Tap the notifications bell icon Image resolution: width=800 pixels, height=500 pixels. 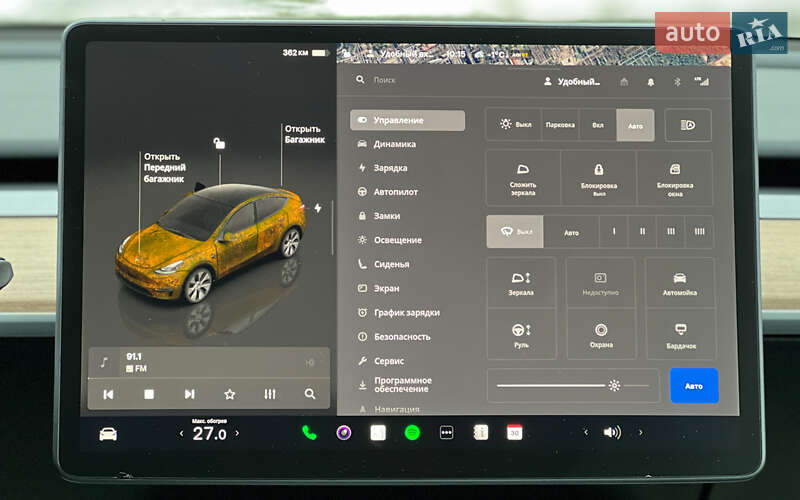(651, 82)
